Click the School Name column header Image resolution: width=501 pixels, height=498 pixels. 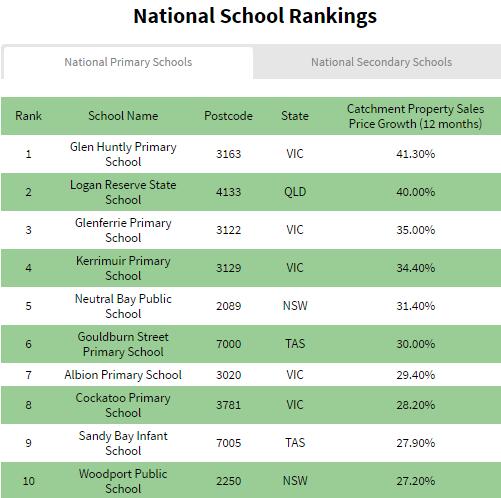(x=123, y=116)
